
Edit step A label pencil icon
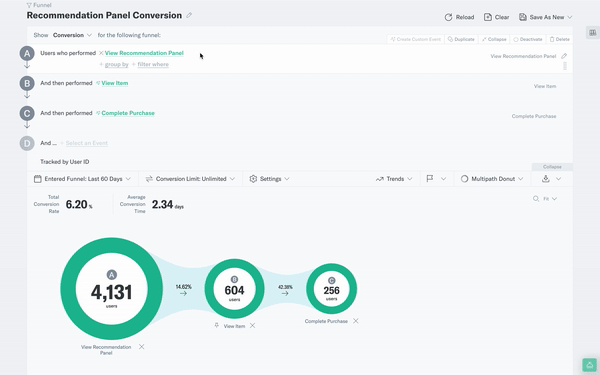564,56
